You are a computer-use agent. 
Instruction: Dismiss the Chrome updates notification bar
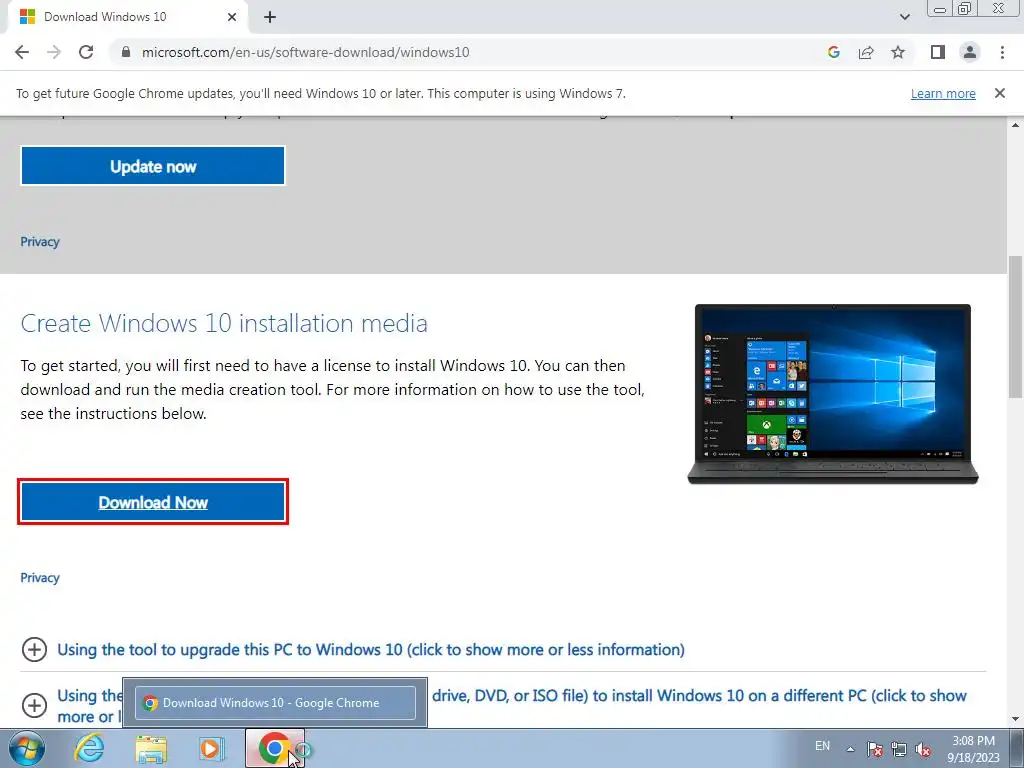pos(1000,93)
